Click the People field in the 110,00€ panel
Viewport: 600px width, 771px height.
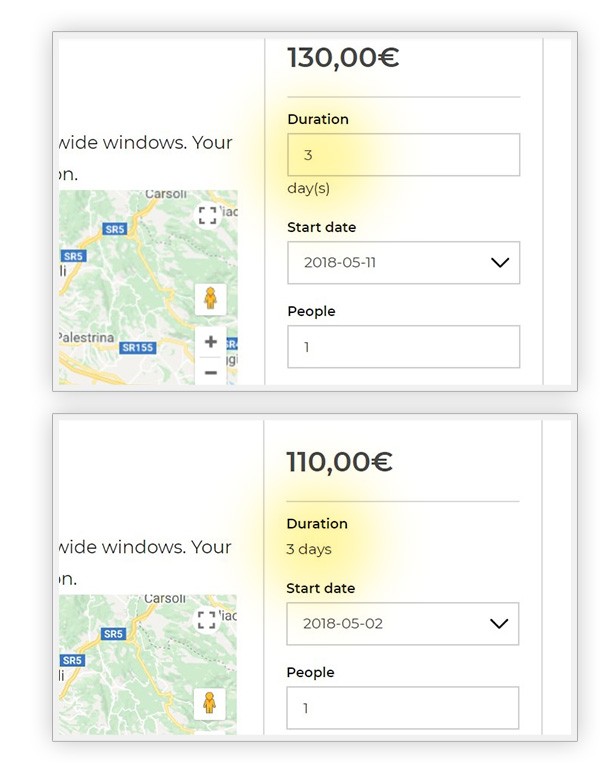(x=402, y=708)
